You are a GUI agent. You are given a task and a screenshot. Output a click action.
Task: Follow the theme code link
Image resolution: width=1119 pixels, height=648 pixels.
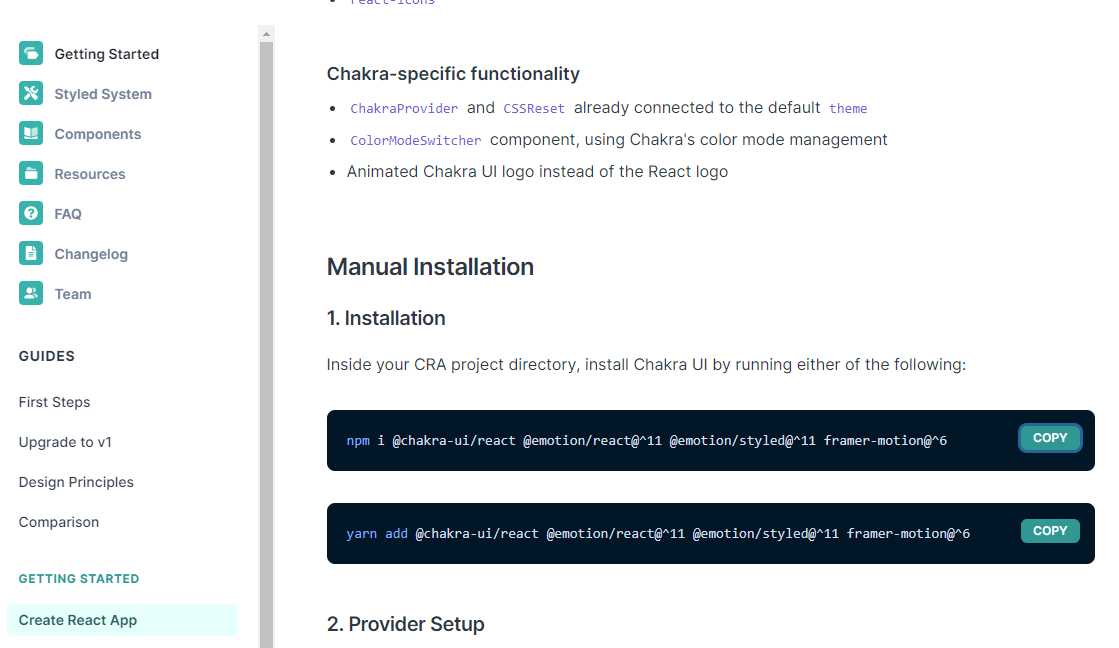tap(848, 108)
